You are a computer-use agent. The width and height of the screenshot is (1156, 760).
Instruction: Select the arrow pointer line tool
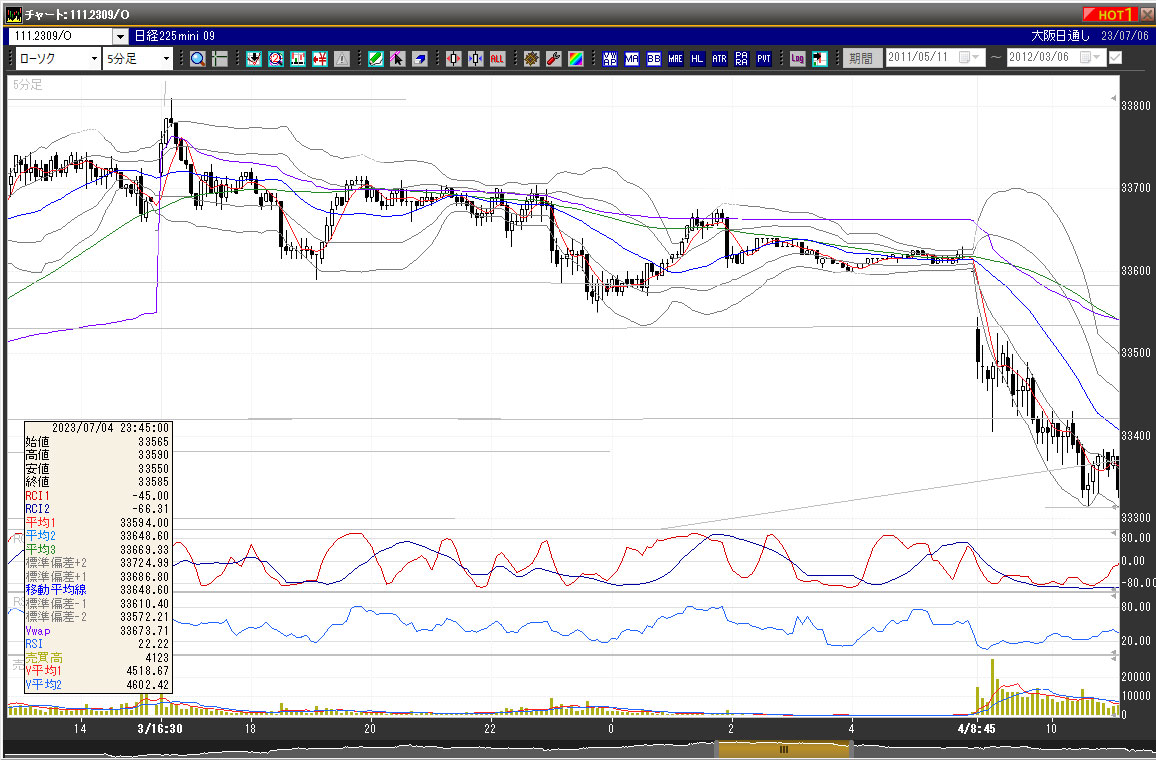click(x=398, y=59)
